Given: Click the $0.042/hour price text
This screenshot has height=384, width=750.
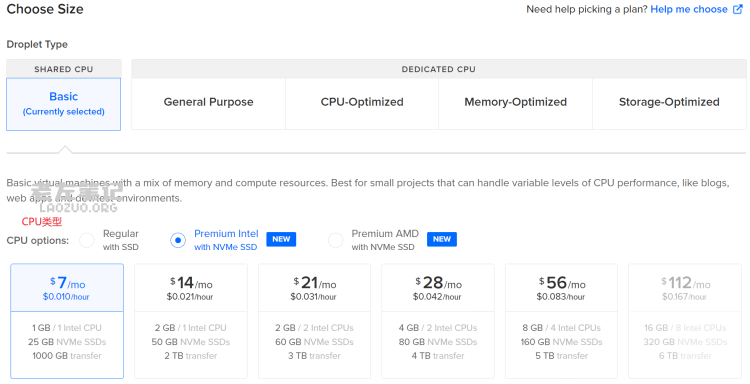Looking at the screenshot, I should 437,297.
